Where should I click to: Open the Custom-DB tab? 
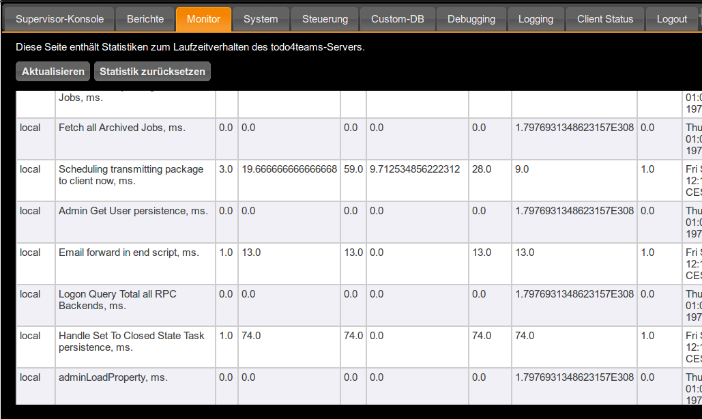[398, 19]
